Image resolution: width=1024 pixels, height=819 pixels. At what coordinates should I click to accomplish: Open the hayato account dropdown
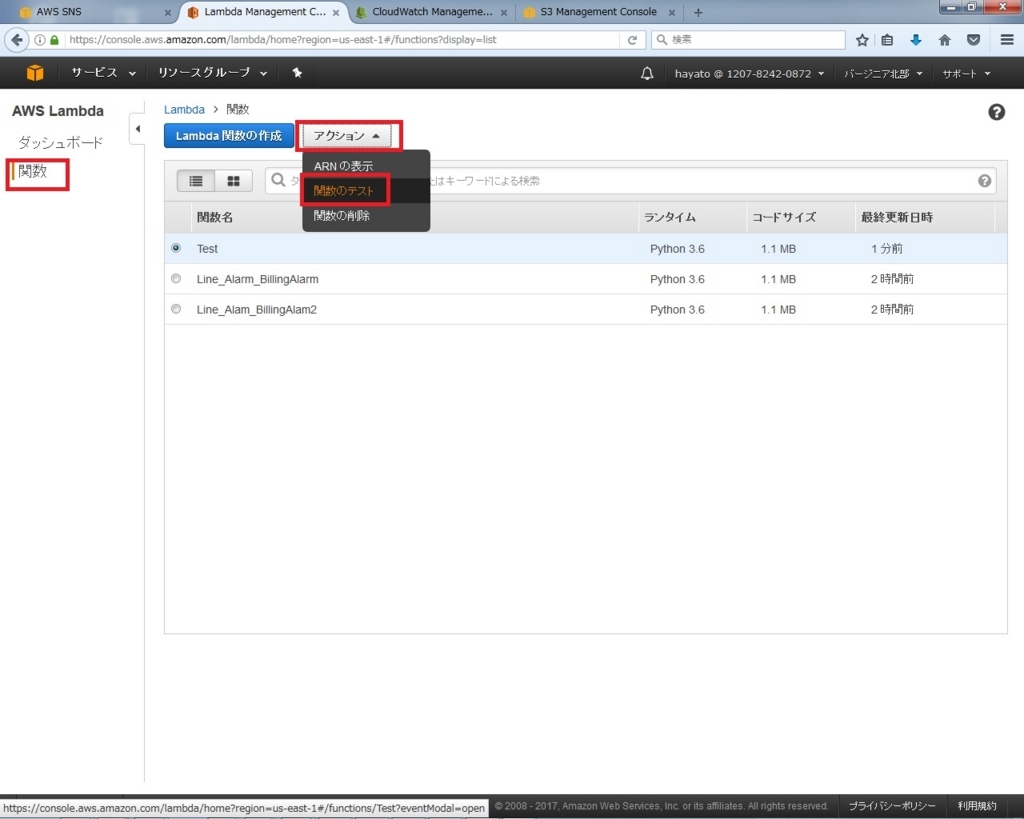(x=749, y=74)
